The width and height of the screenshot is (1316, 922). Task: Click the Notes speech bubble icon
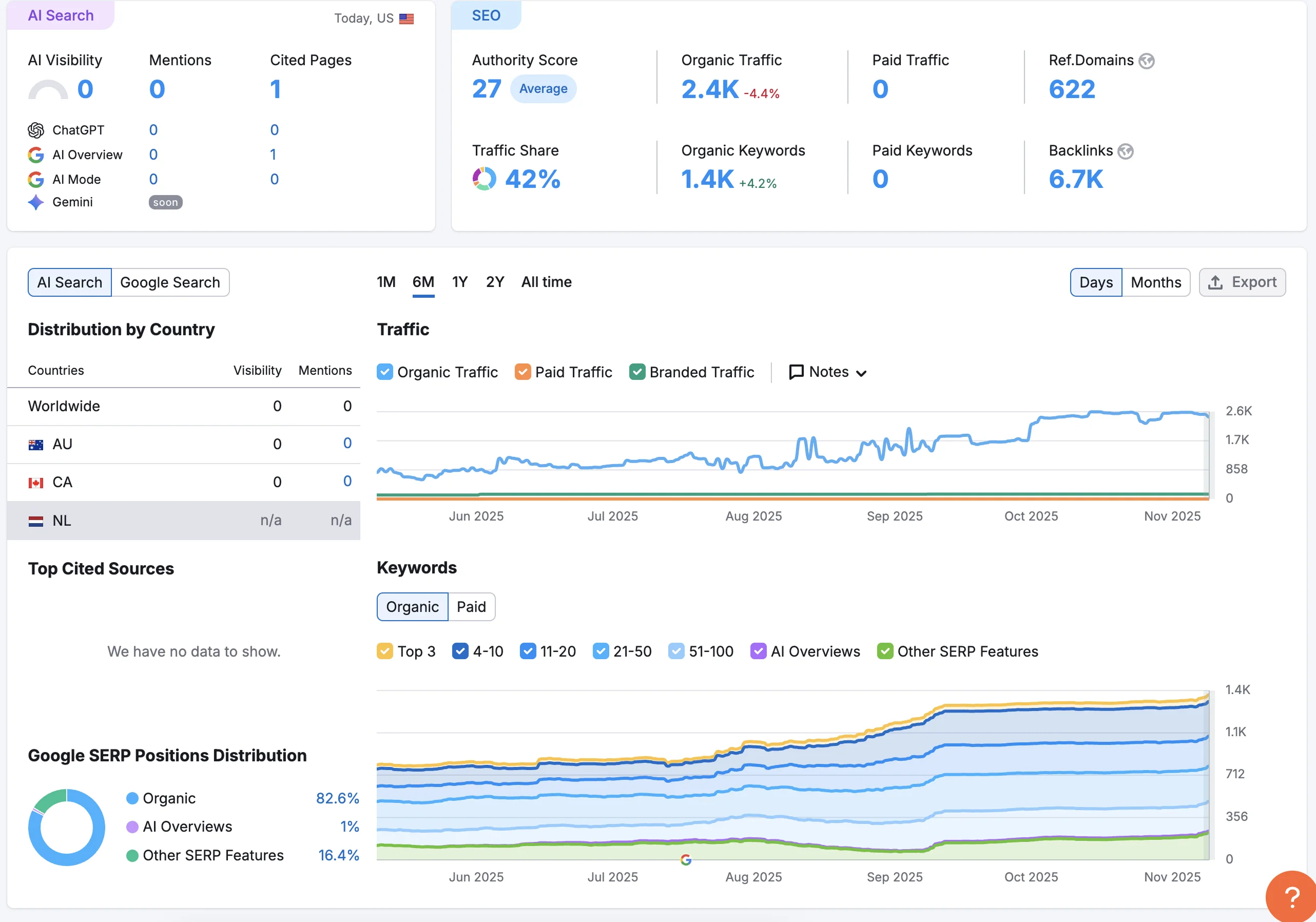pyautogui.click(x=796, y=372)
